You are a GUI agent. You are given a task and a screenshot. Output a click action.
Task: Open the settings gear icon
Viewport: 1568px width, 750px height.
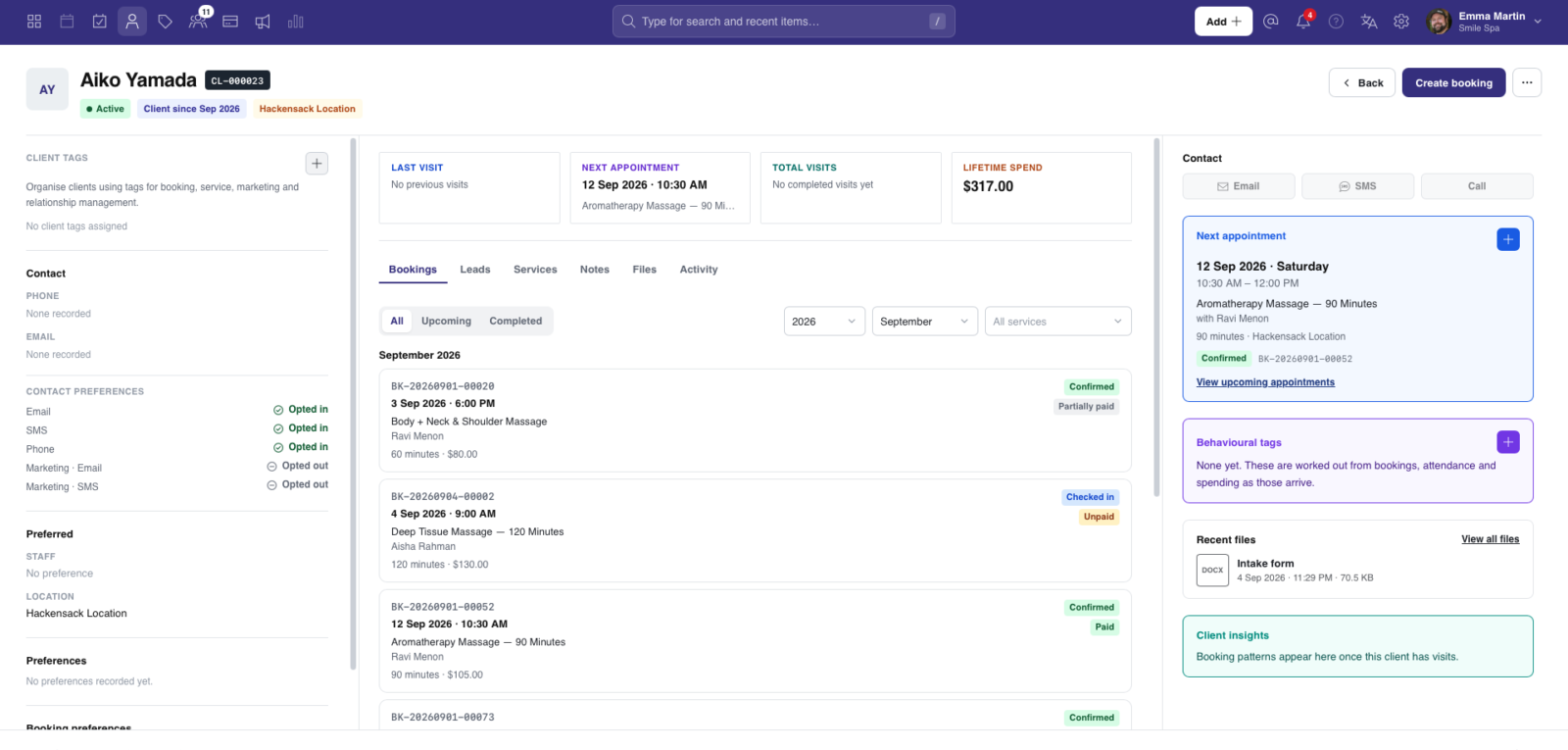[x=1401, y=21]
